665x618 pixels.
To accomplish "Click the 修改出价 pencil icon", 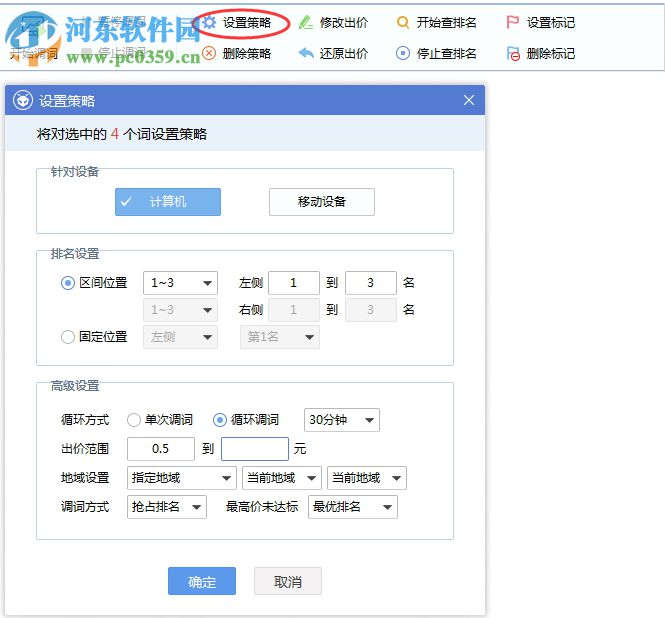I will (306, 22).
